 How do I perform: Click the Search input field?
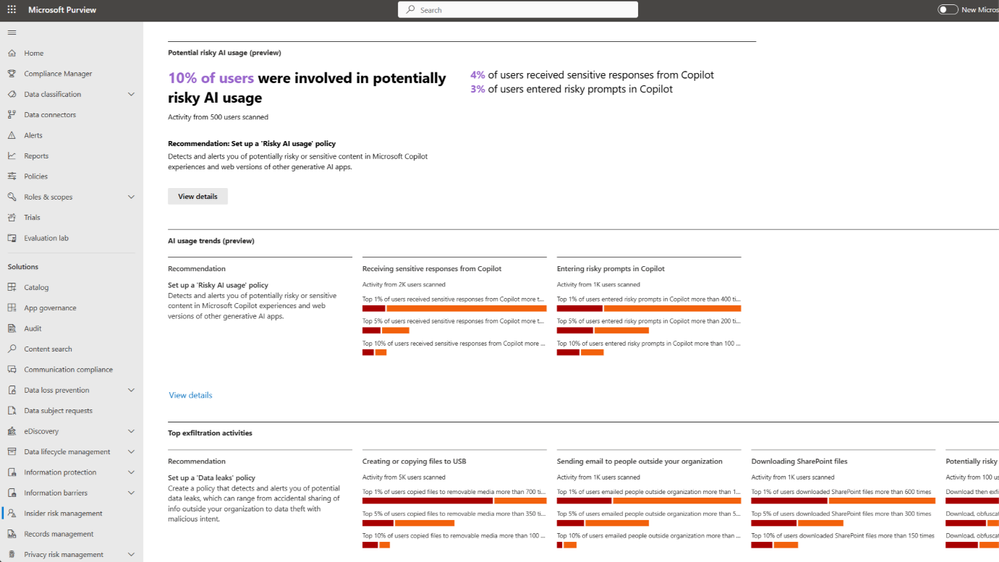(518, 10)
